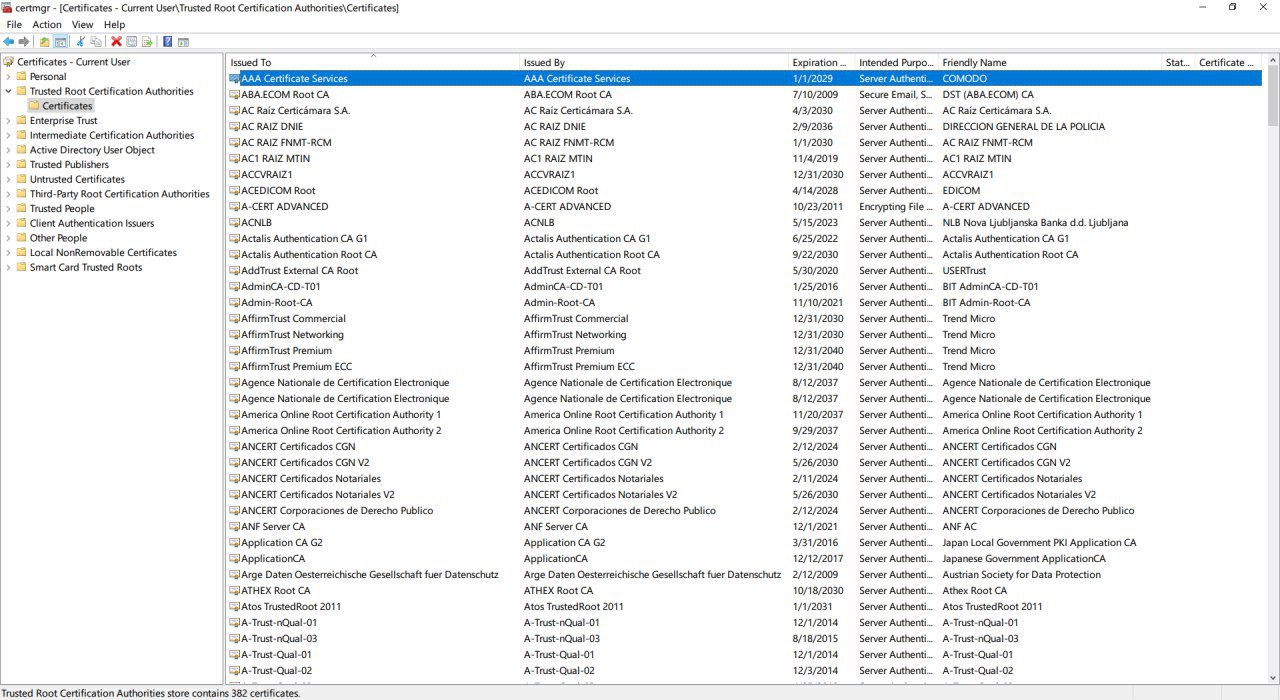Screen dimensions: 1280x700
Task: Click the certificate icon beside AffirmTrust Premium ECC
Action: pos(234,366)
